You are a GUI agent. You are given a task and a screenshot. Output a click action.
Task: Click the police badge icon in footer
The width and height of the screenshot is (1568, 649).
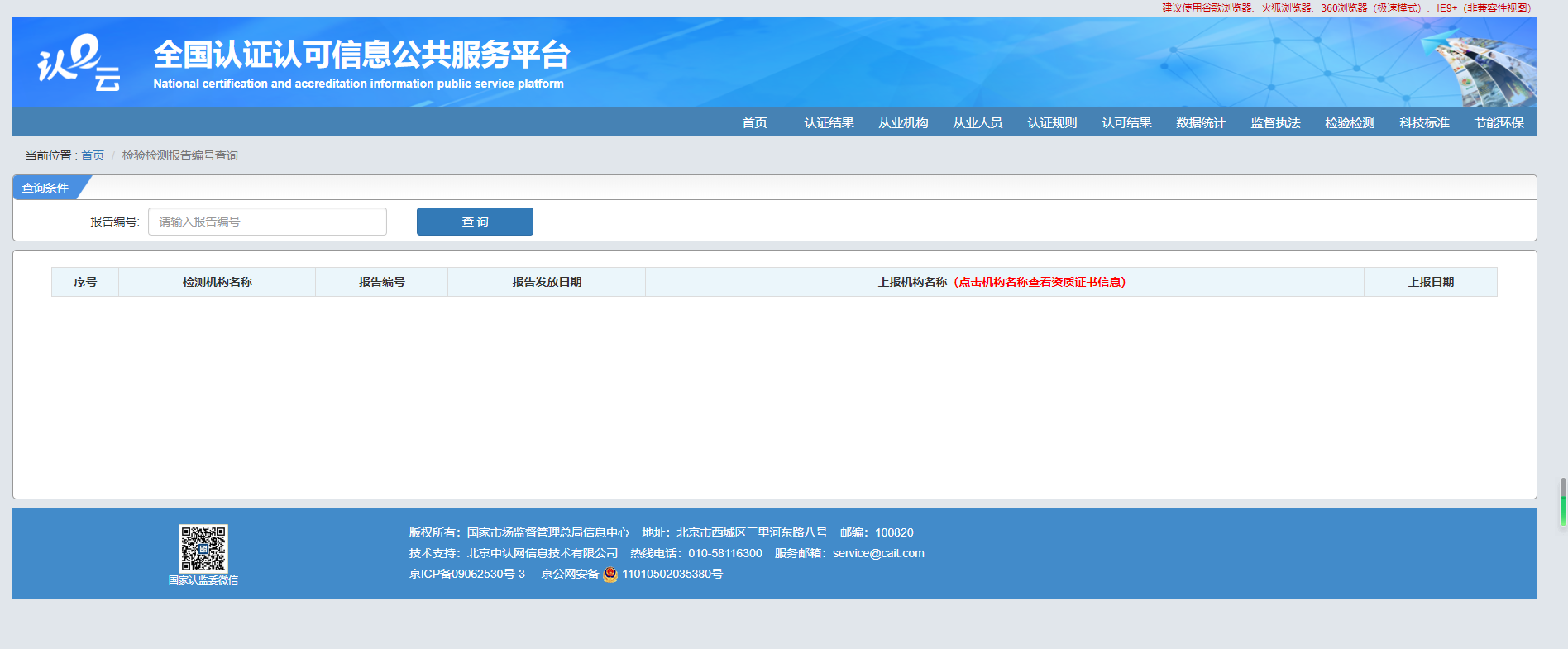(x=610, y=574)
